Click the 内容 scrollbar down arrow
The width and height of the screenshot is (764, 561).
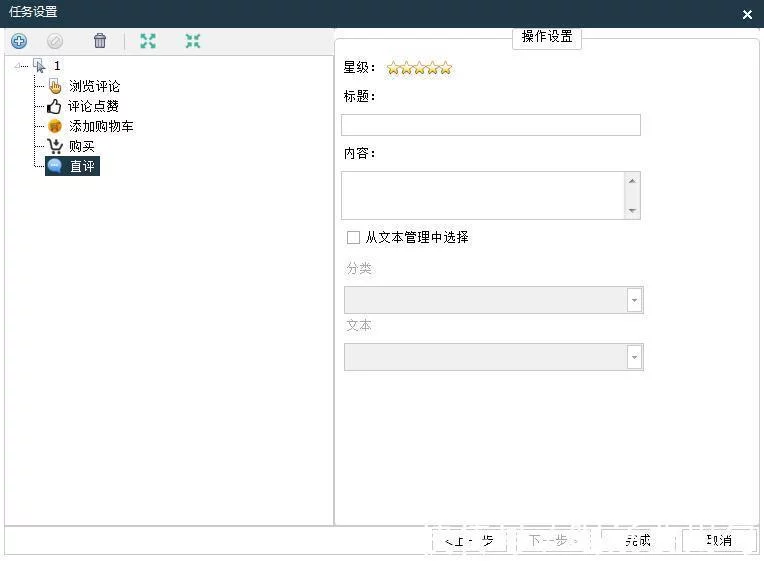(632, 211)
